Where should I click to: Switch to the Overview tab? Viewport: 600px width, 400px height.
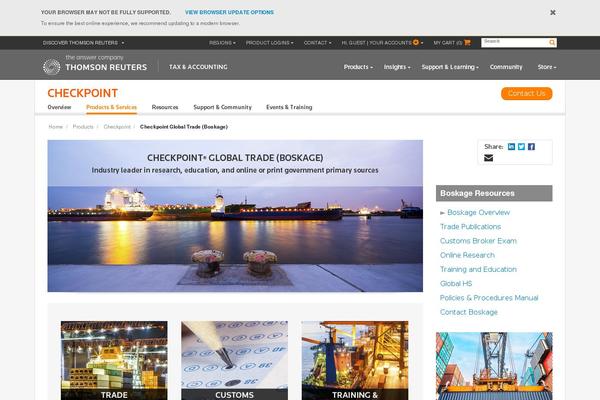click(x=59, y=107)
